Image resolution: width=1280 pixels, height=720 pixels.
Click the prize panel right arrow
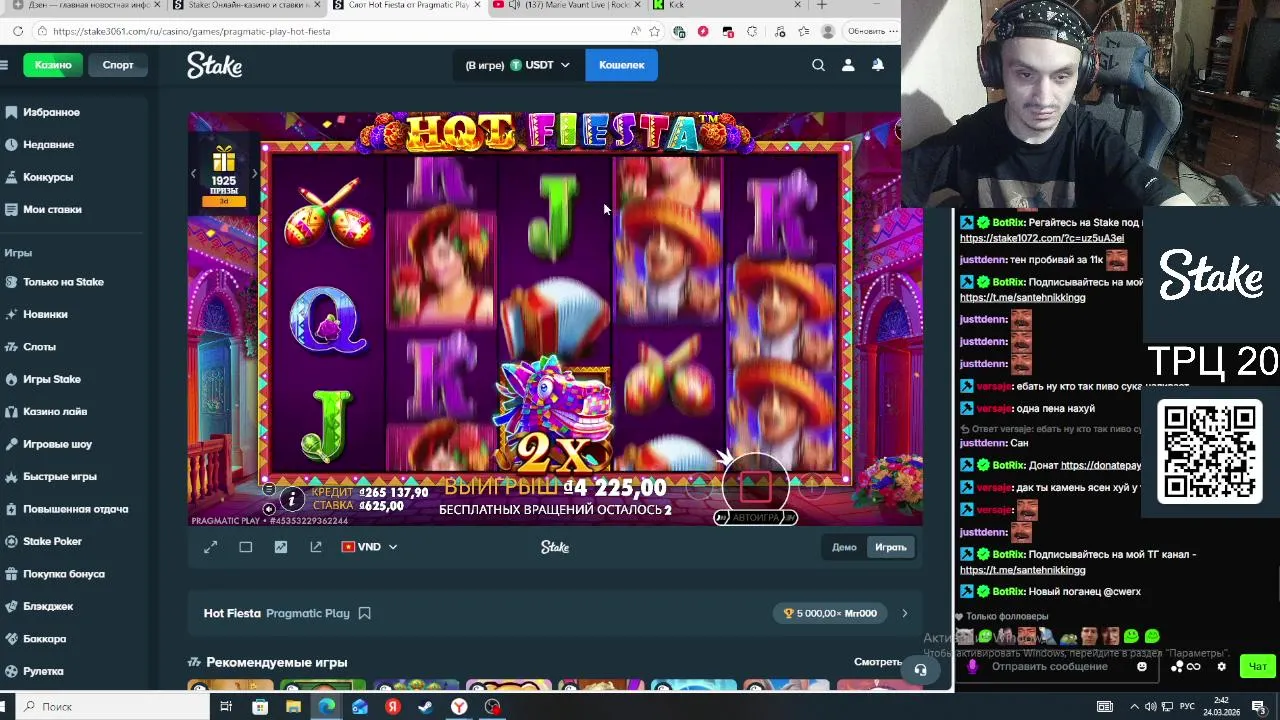pos(254,174)
